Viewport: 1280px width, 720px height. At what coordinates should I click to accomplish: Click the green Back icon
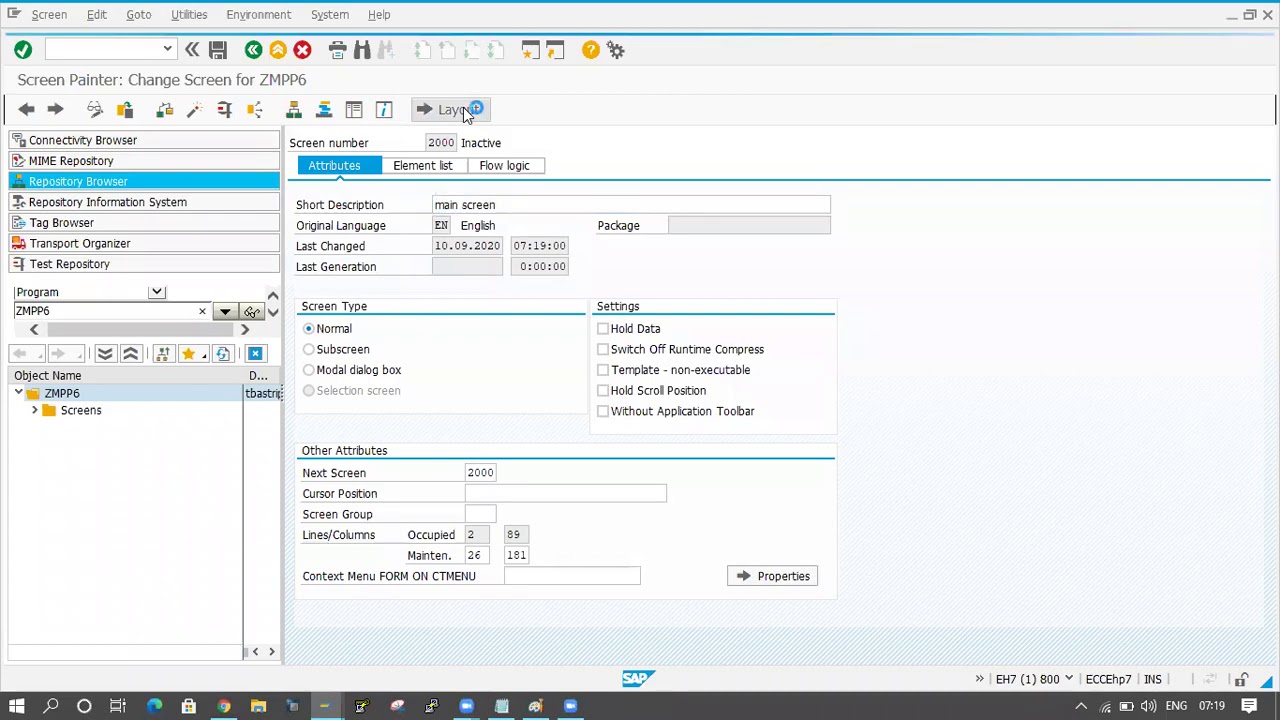pos(253,50)
